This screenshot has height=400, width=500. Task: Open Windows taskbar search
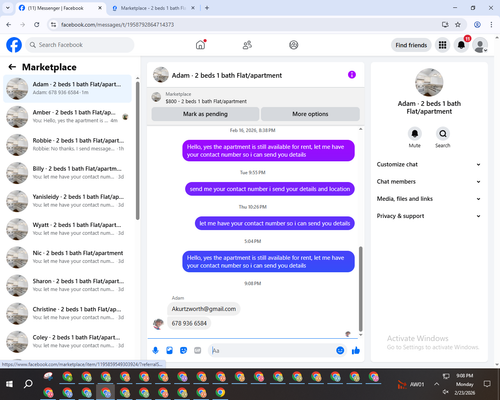28,384
